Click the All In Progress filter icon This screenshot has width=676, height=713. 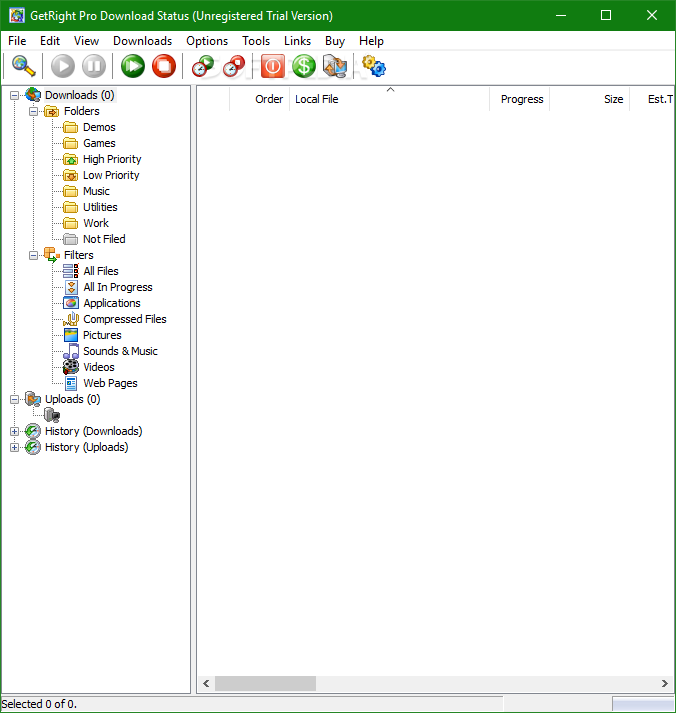[71, 287]
